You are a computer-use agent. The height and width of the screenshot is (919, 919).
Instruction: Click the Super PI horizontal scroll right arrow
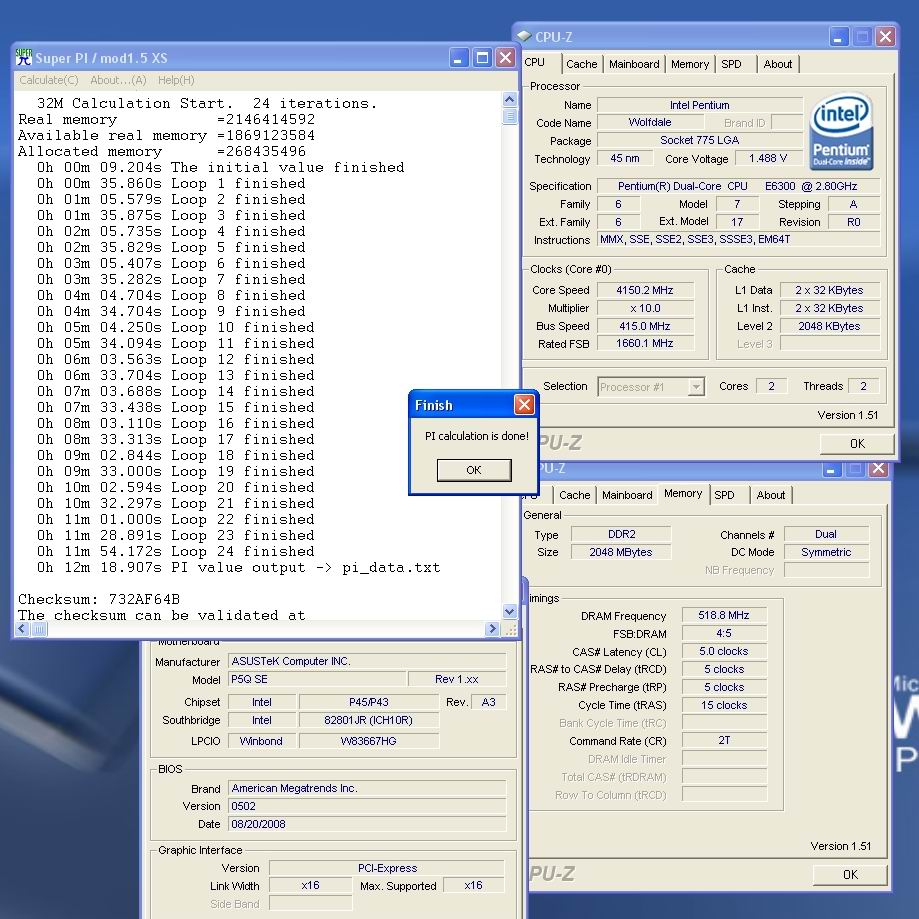(492, 629)
